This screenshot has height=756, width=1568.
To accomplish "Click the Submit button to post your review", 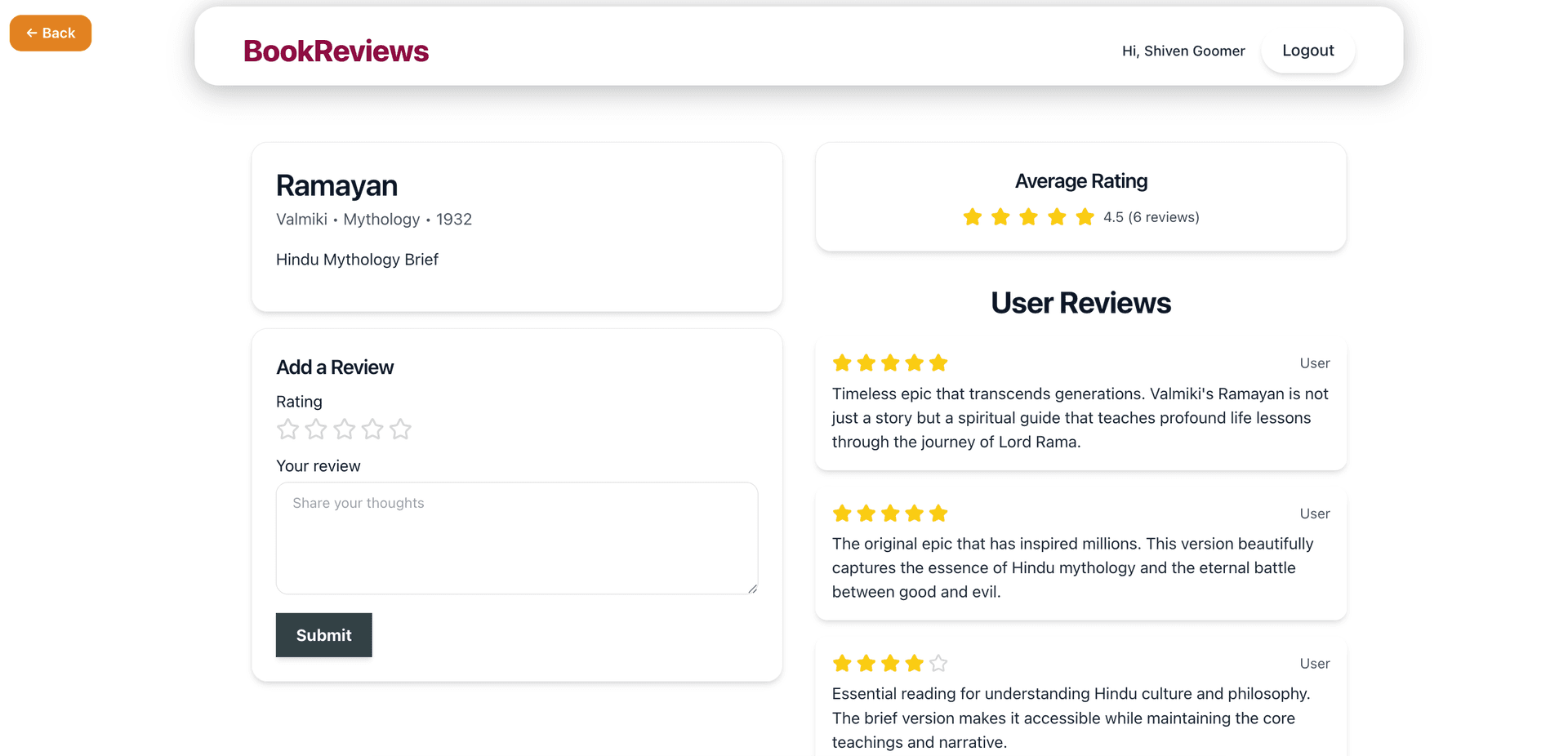I will tap(323, 635).
